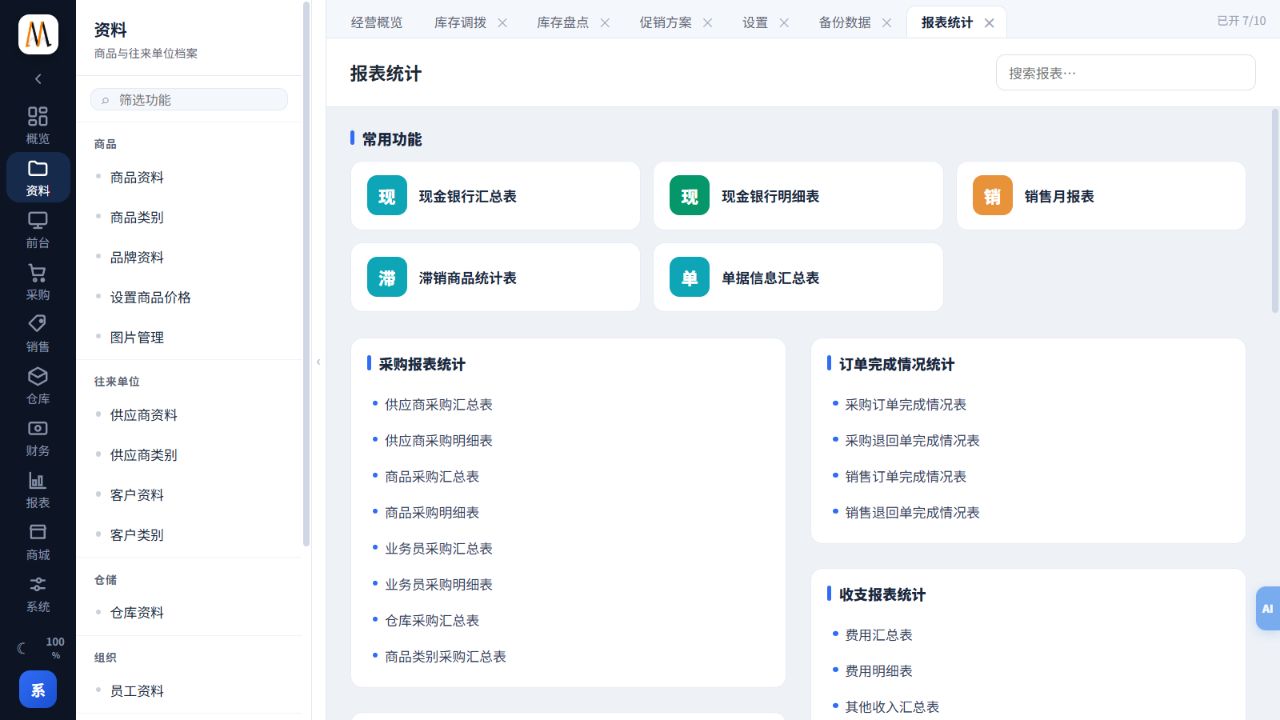Image resolution: width=1280 pixels, height=720 pixels.
Task: Select 供应商资料 in the sidebar list
Action: click(144, 415)
